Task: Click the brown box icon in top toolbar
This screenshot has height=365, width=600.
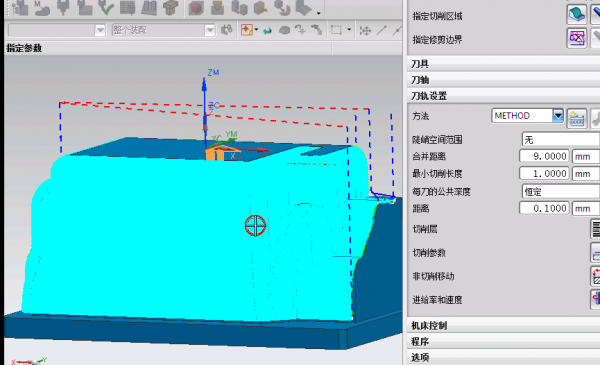Action: [x=170, y=8]
